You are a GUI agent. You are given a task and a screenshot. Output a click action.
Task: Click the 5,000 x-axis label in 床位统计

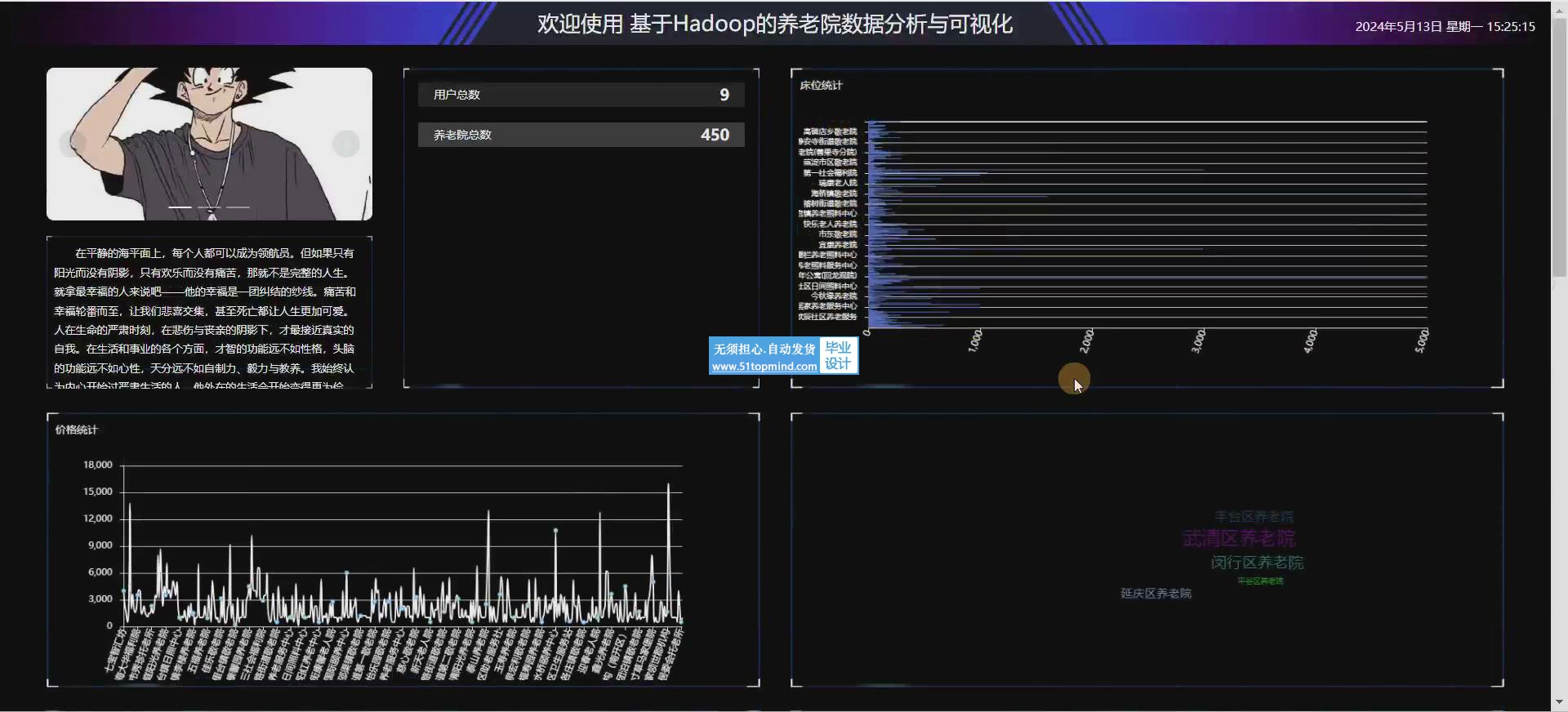click(1422, 340)
